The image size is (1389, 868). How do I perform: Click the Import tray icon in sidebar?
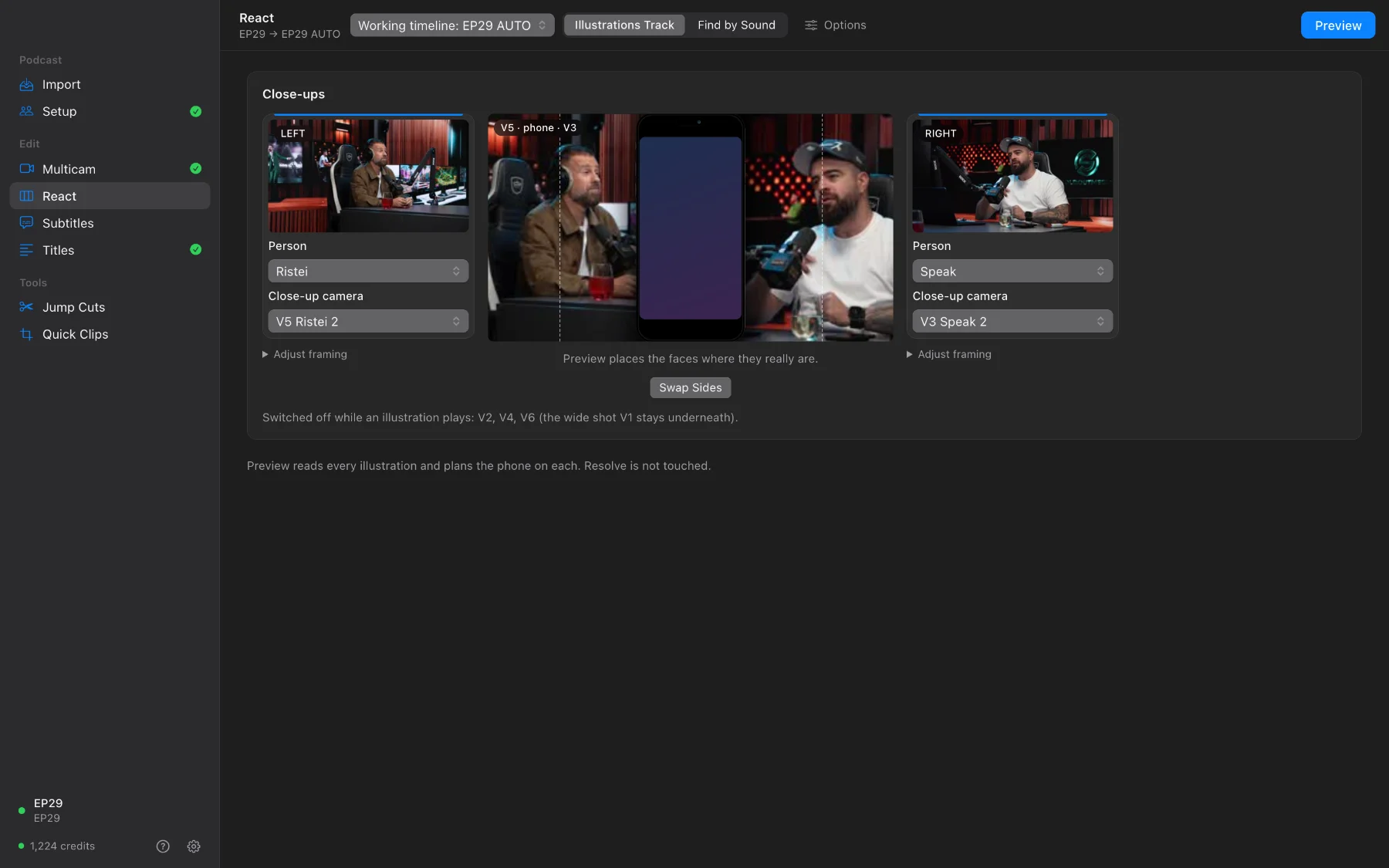(26, 85)
